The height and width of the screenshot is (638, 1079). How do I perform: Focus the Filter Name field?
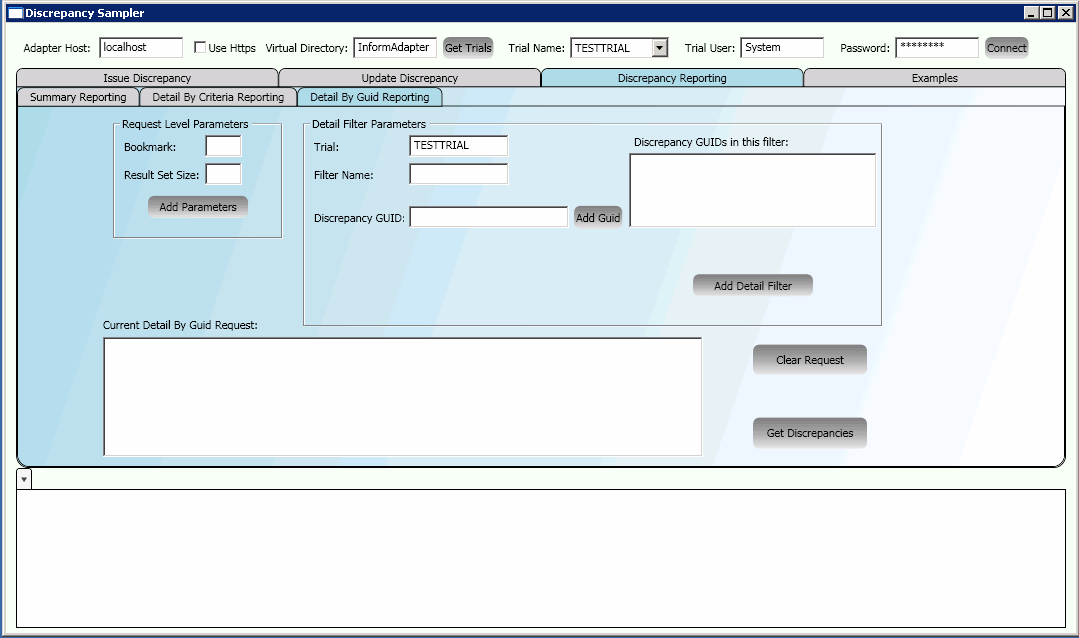point(458,174)
